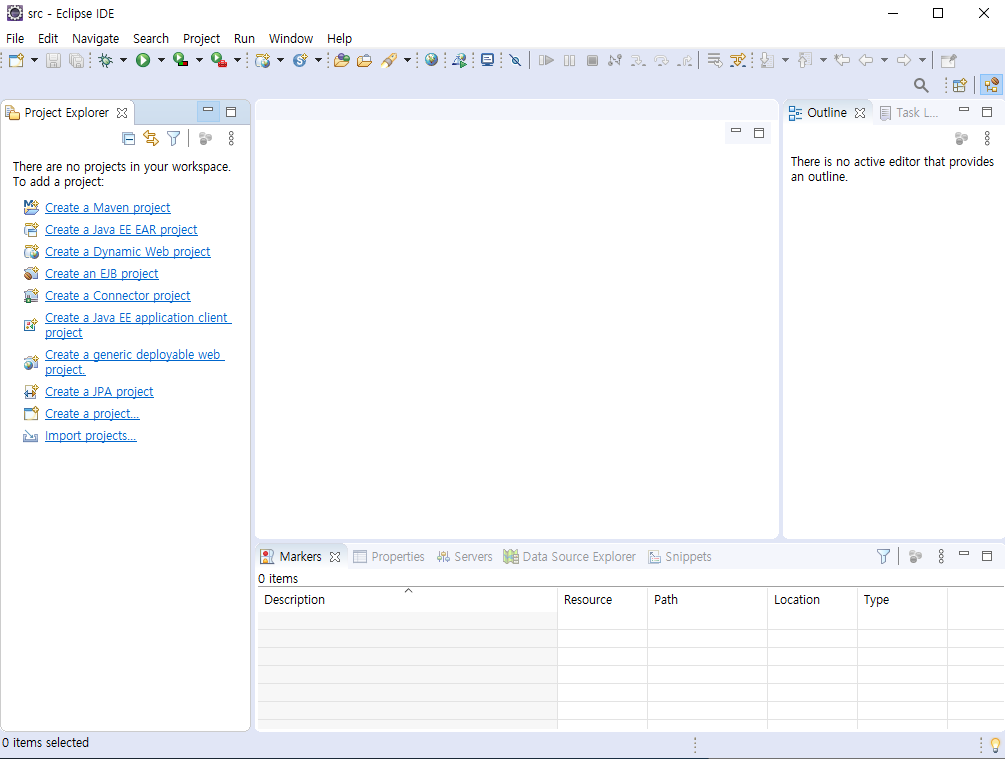This screenshot has height=759, width=1005.
Task: Click Create a Maven project link
Action: [108, 208]
